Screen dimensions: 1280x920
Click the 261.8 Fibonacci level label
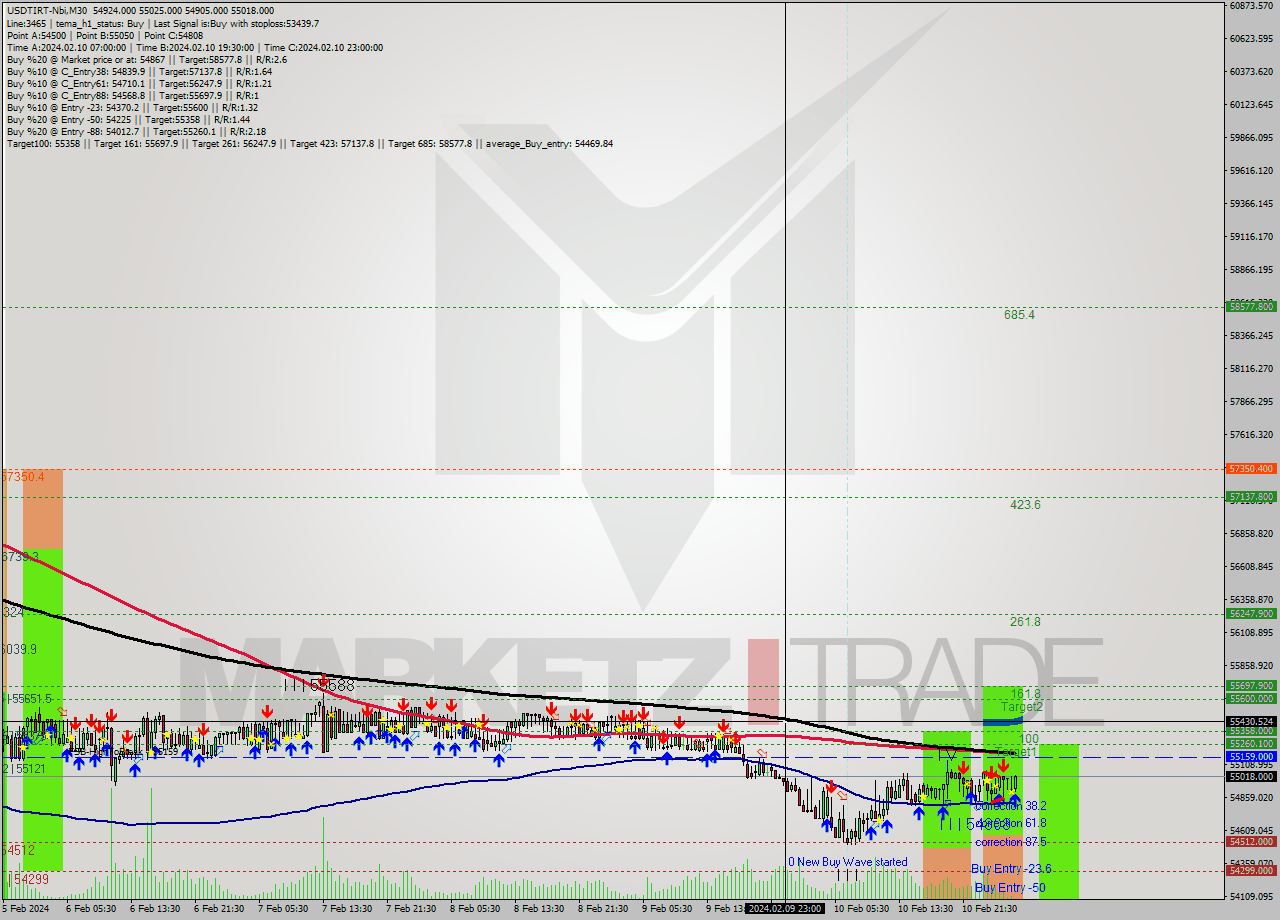pyautogui.click(x=1025, y=621)
